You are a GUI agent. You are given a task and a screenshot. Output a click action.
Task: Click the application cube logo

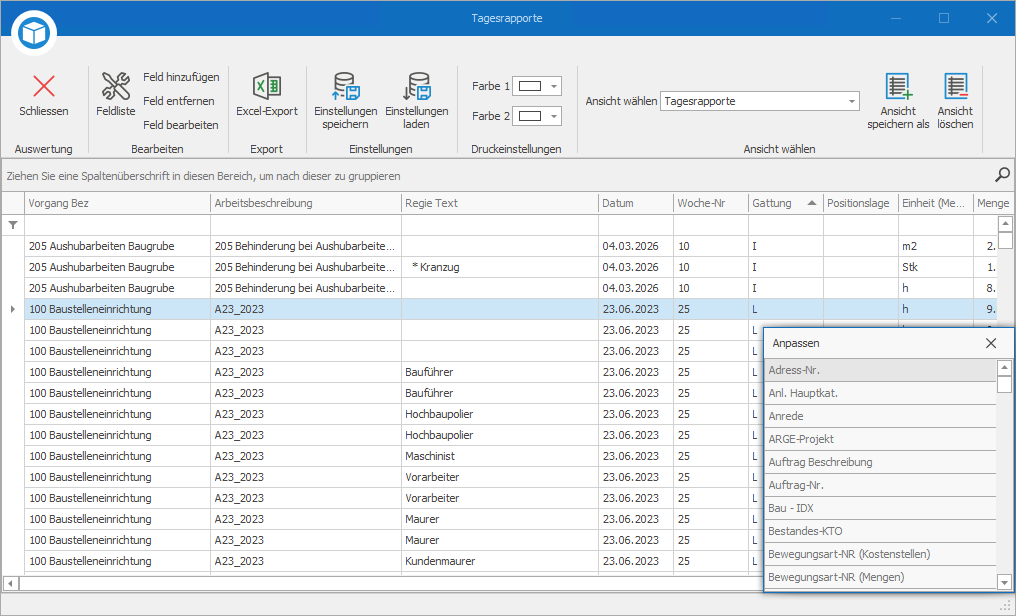34,32
